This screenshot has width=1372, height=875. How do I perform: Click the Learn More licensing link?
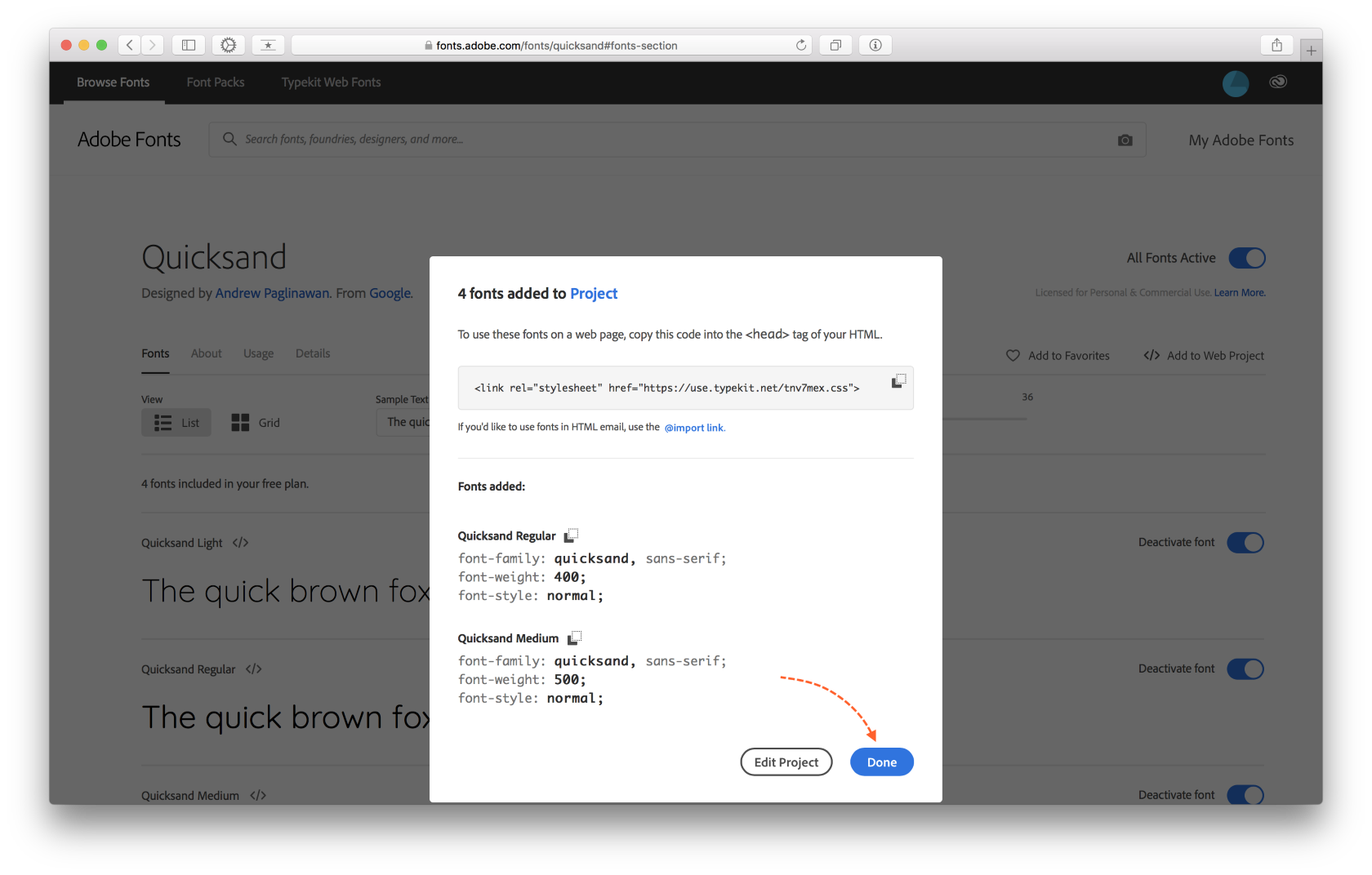[1240, 293]
